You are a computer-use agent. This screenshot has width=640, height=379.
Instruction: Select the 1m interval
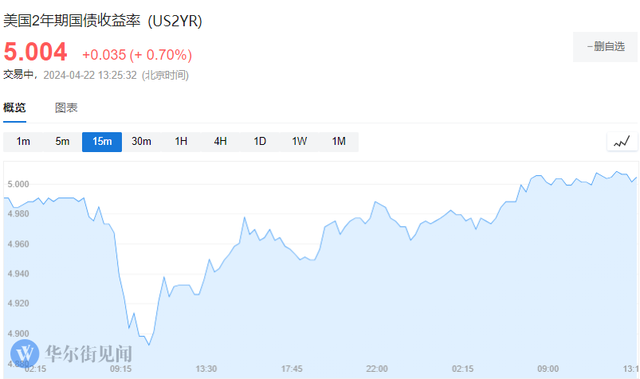(x=23, y=142)
